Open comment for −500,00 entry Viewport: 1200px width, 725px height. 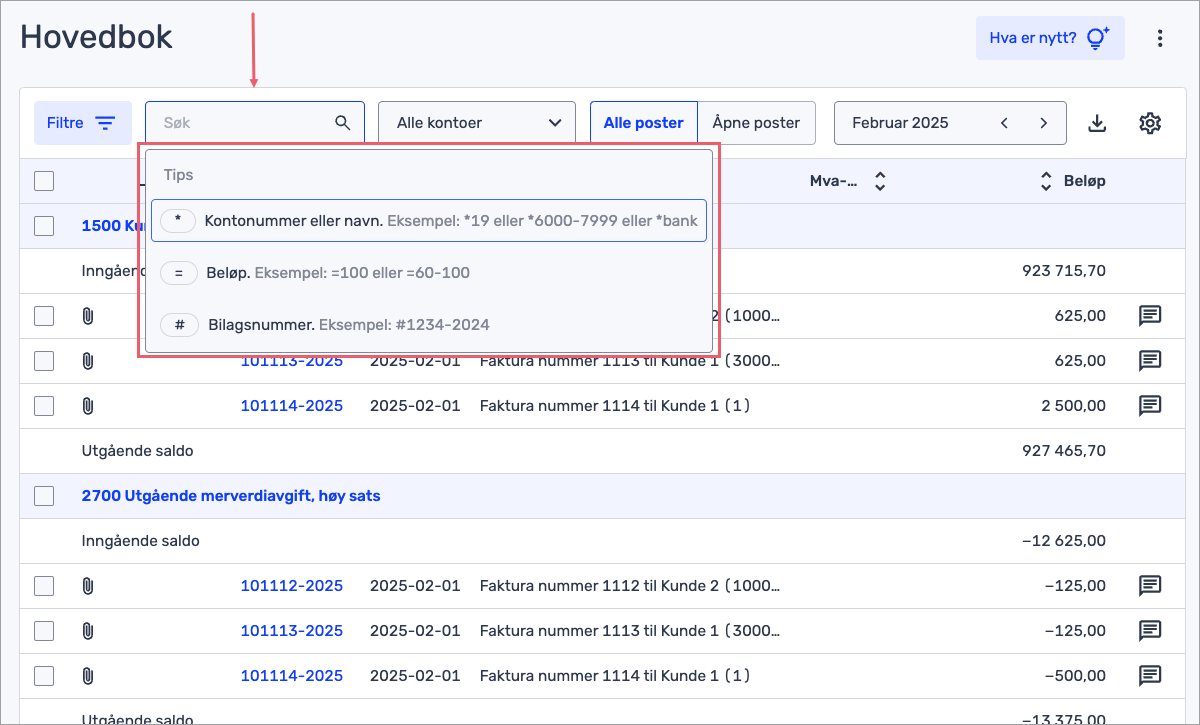(x=1150, y=676)
